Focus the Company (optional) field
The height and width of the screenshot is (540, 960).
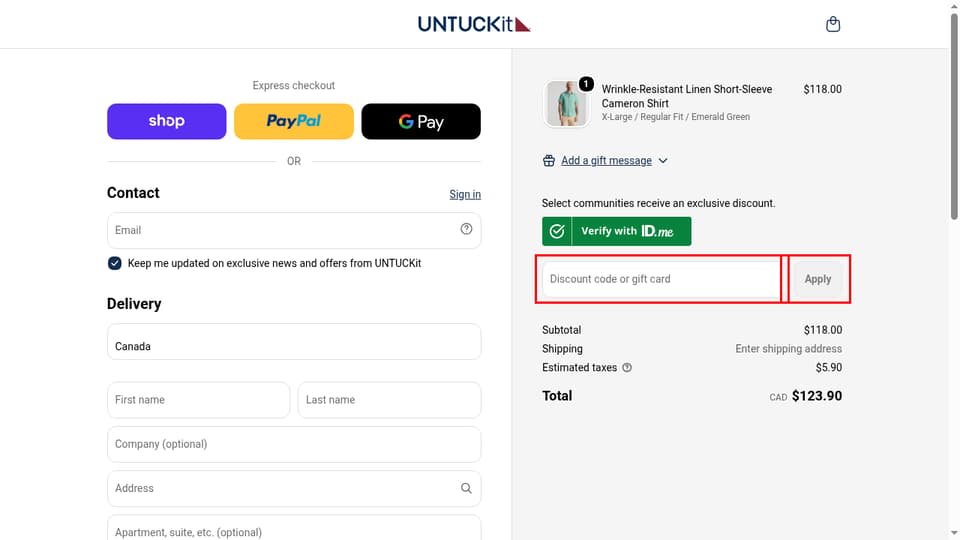[x=294, y=444]
